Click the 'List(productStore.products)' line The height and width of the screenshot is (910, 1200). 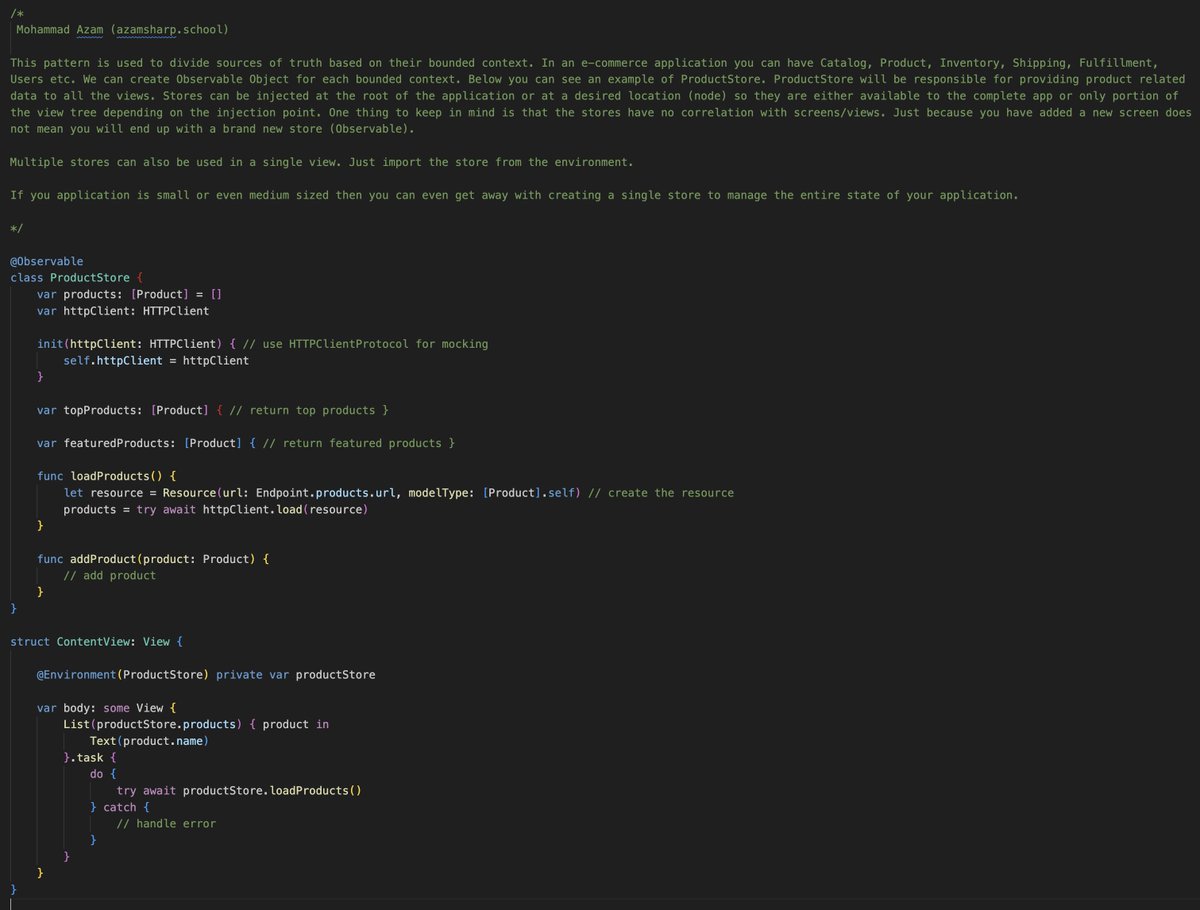(196, 724)
